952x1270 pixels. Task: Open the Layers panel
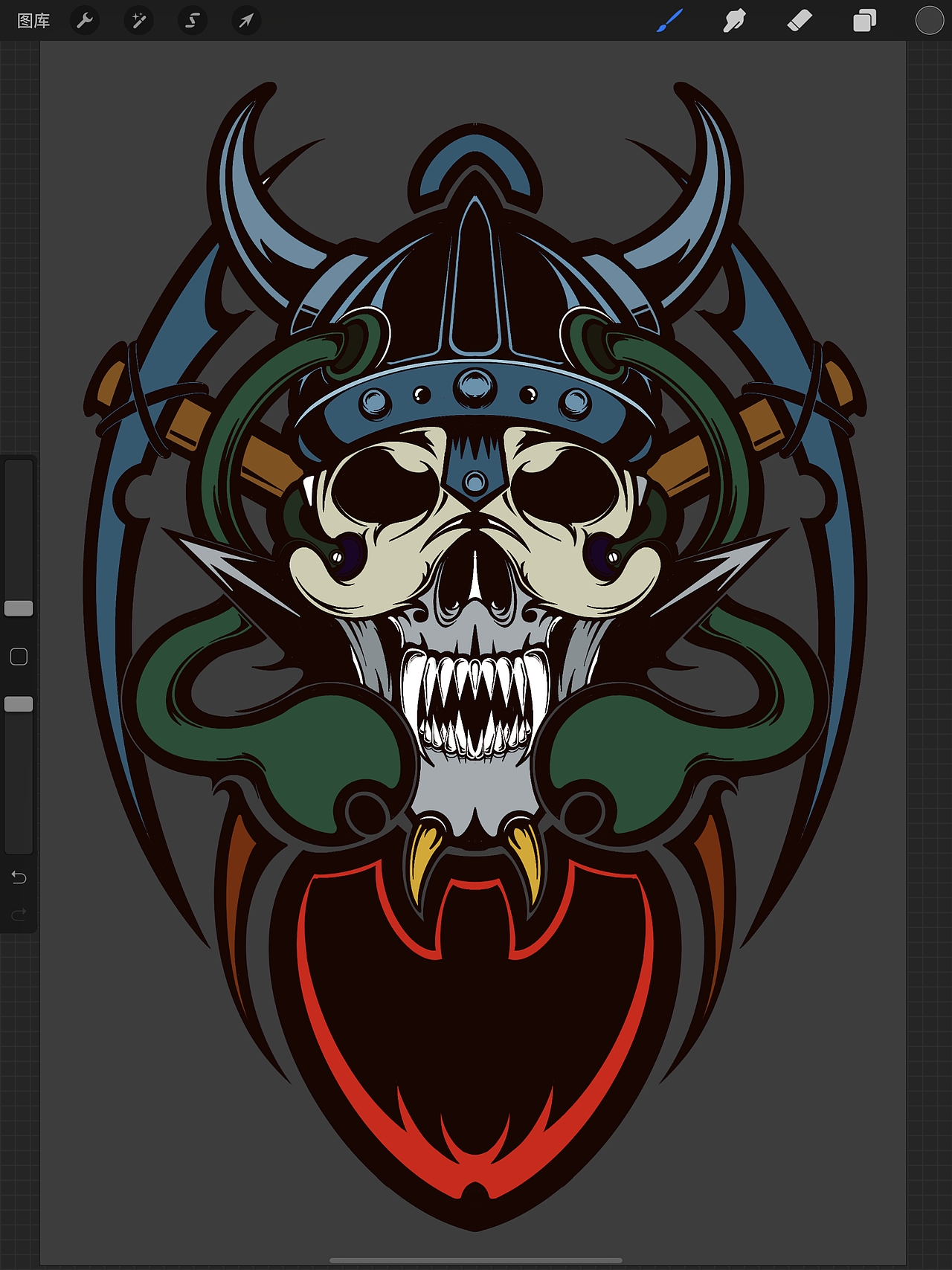click(864, 20)
